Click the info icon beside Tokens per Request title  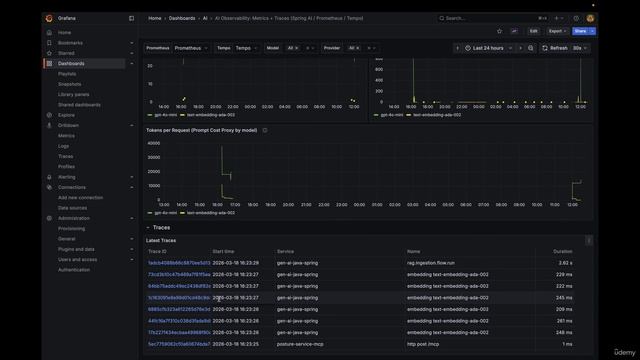[265, 130]
